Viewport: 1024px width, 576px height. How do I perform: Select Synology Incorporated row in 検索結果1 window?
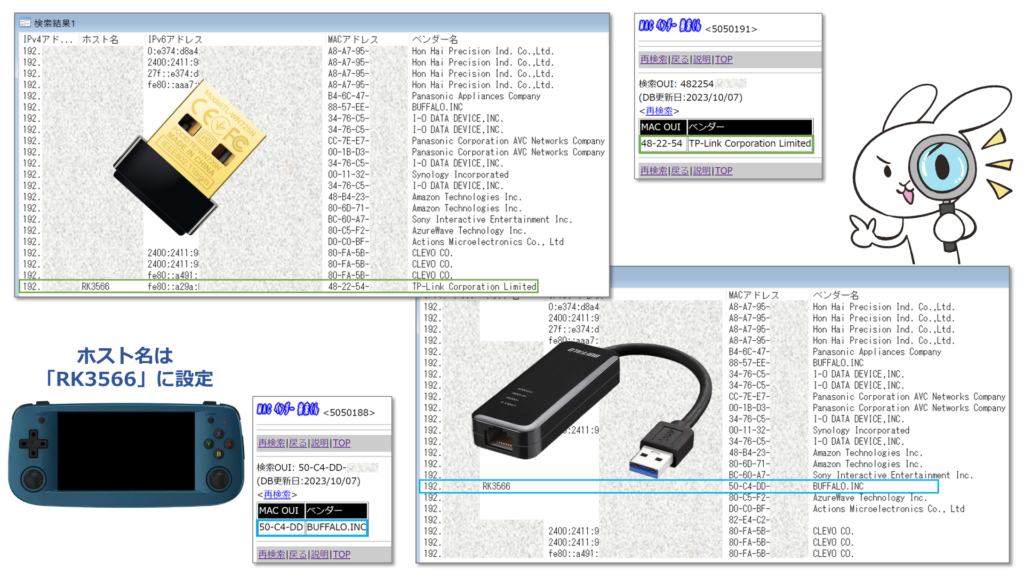pos(460,175)
